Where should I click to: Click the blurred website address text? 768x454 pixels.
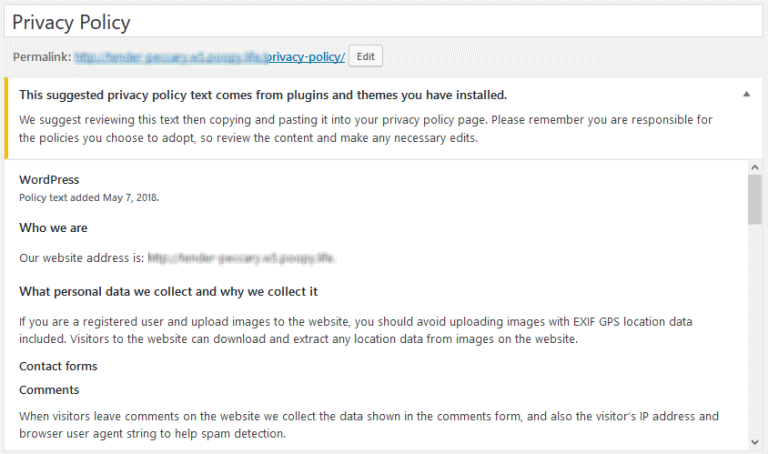point(241,258)
